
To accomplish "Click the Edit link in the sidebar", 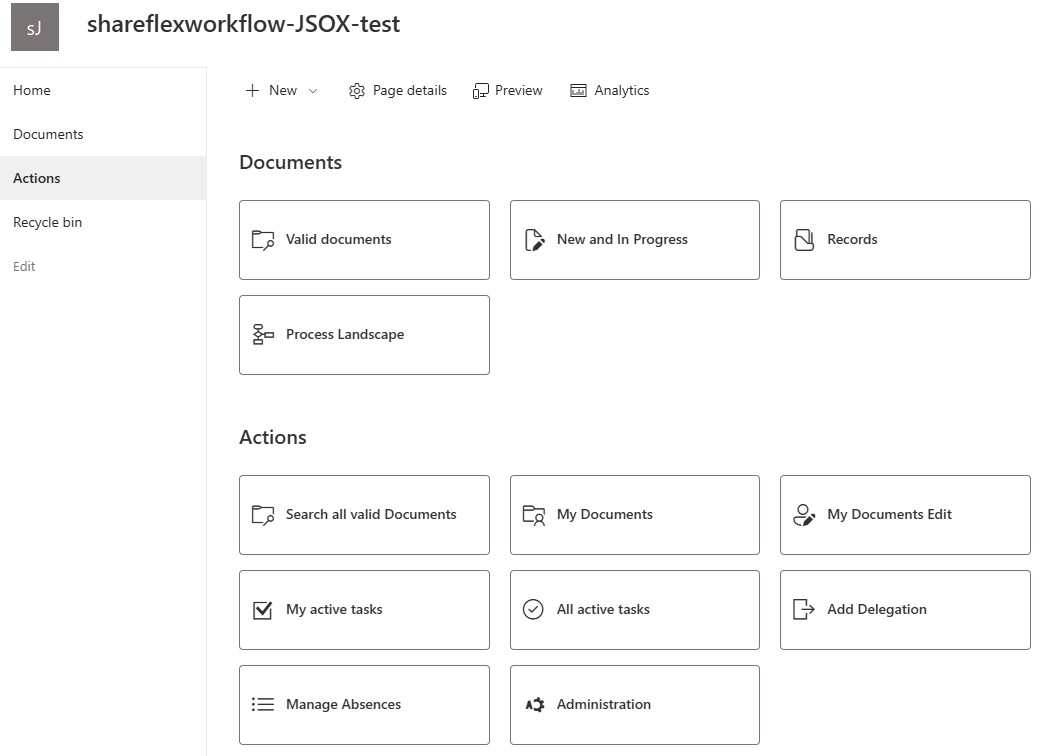I will (x=24, y=266).
